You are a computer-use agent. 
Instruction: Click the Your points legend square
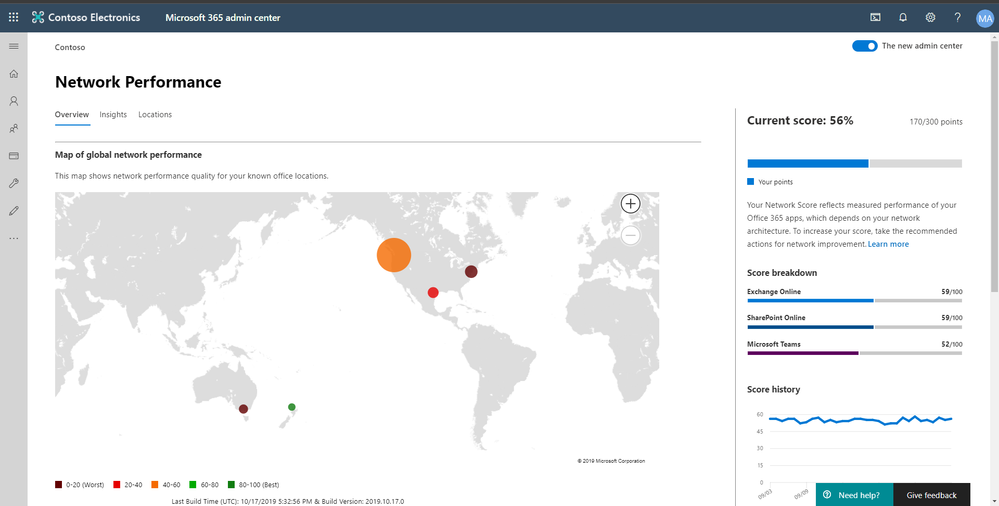(x=751, y=182)
